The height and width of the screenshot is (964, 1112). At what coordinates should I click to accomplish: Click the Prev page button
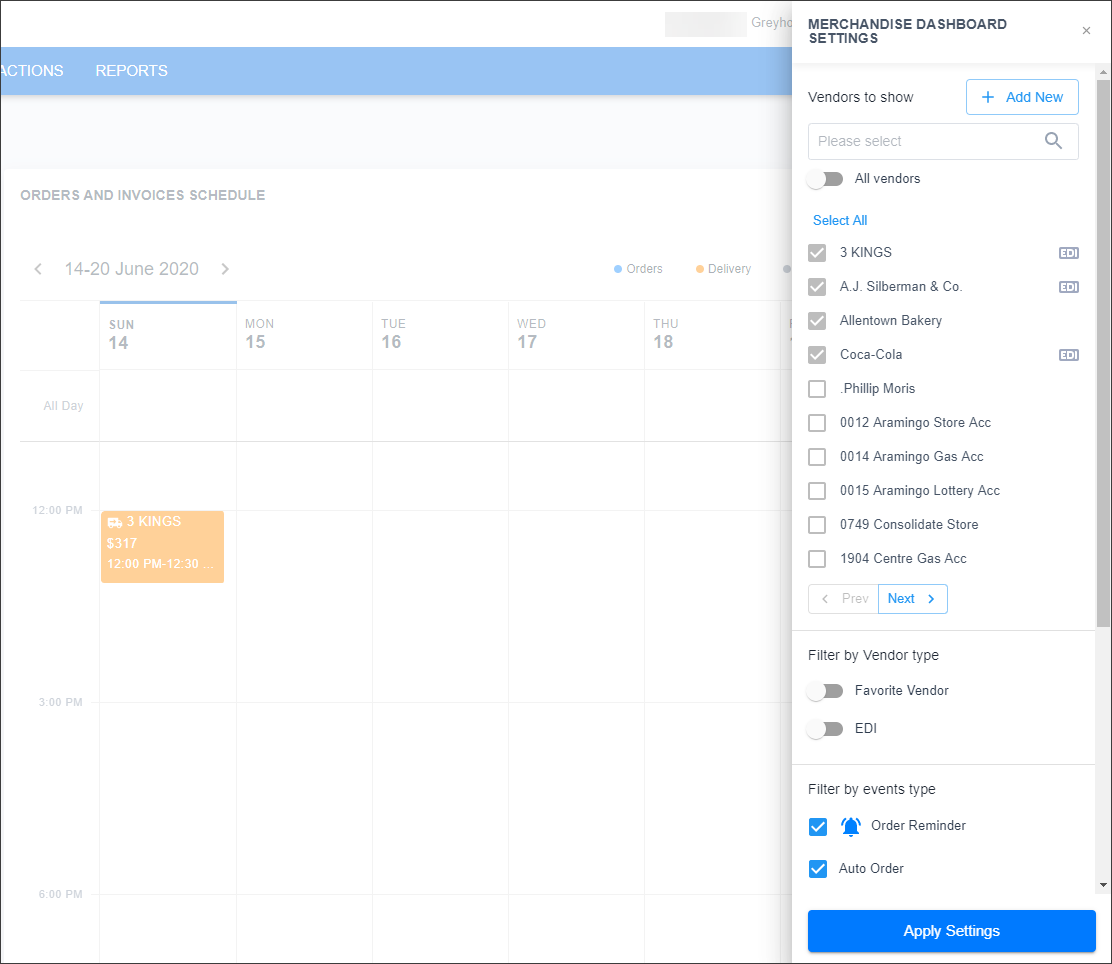click(843, 599)
